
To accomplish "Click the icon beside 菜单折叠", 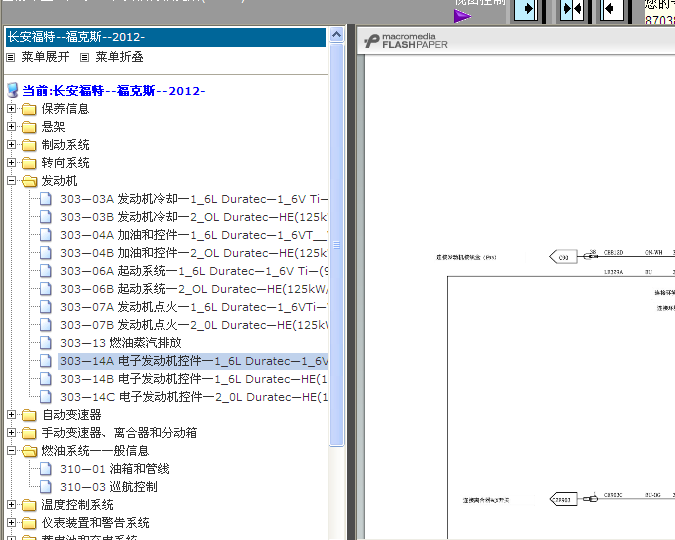I will click(85, 57).
